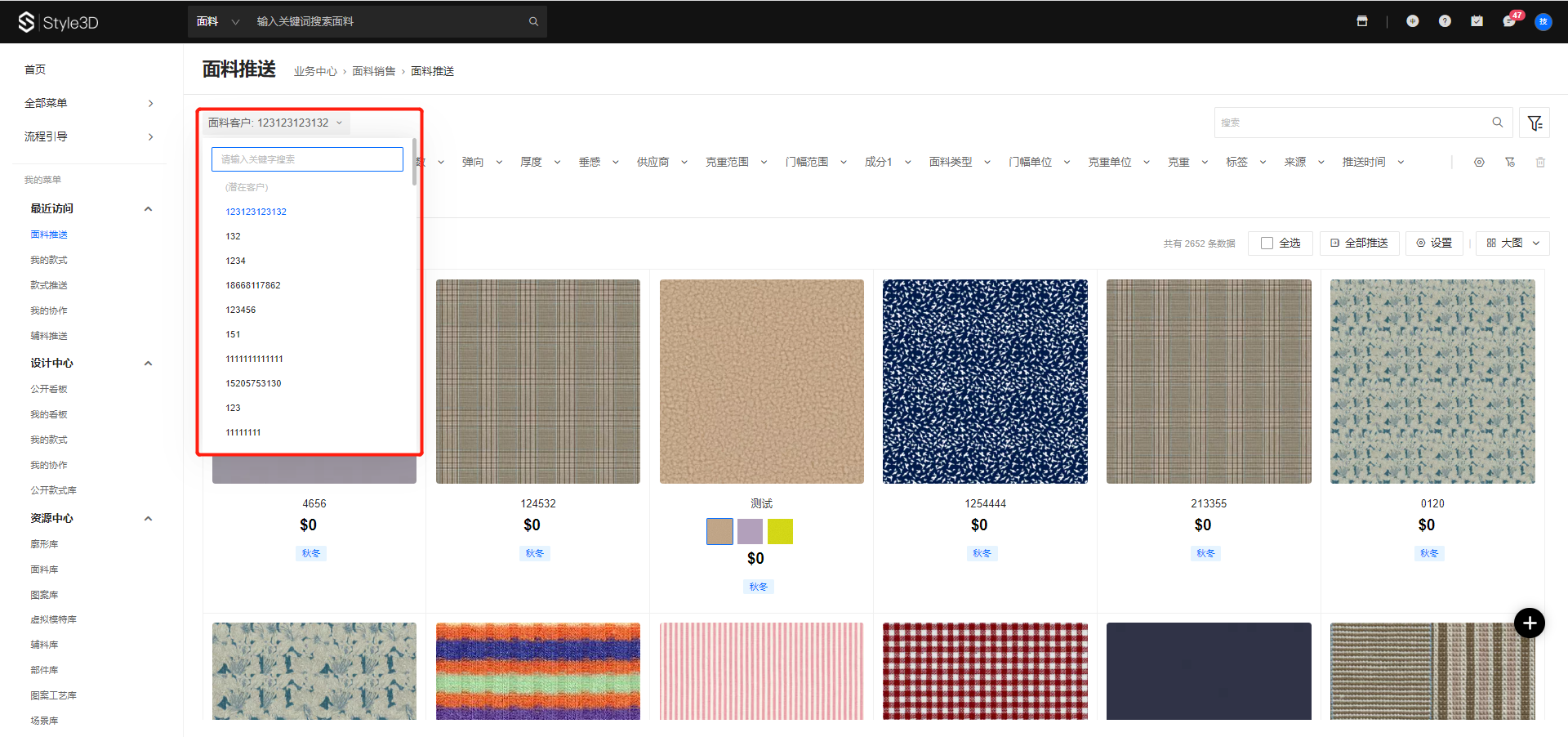The image size is (1568, 737).
Task: Click customer keyword search field in dropdown
Action: tap(307, 159)
